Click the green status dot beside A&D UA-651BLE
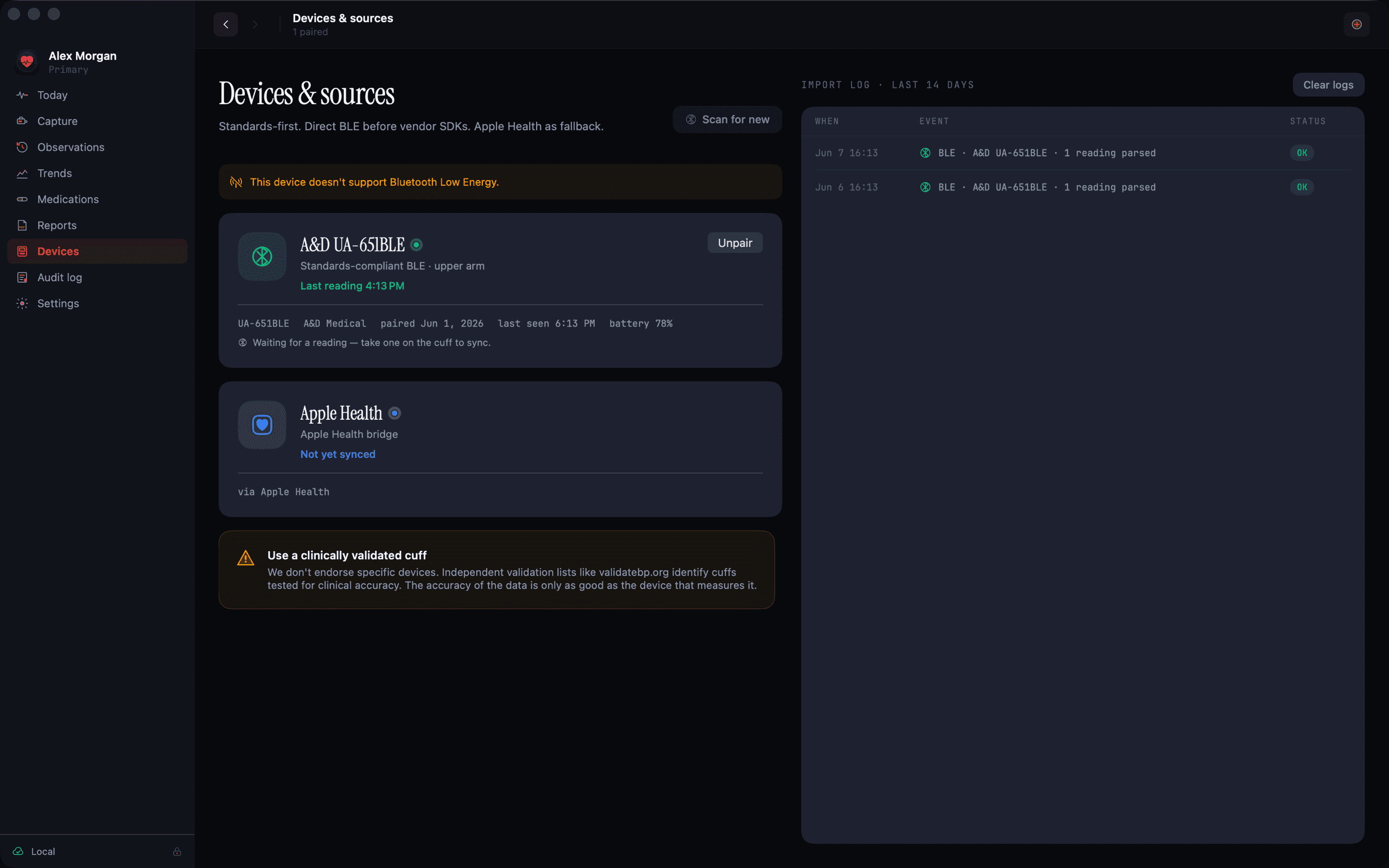This screenshot has width=1389, height=868. click(x=417, y=245)
